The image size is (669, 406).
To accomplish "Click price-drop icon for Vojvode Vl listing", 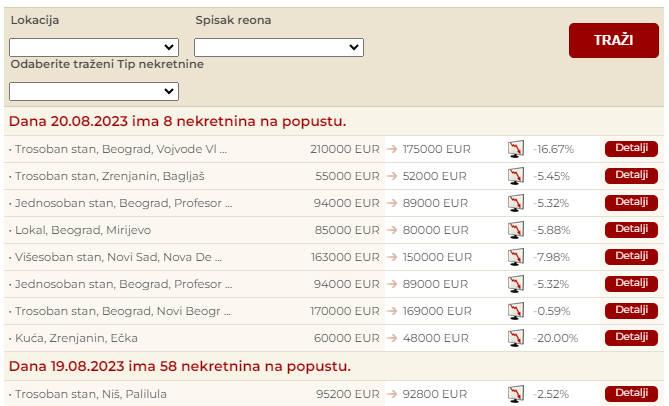I will [516, 149].
